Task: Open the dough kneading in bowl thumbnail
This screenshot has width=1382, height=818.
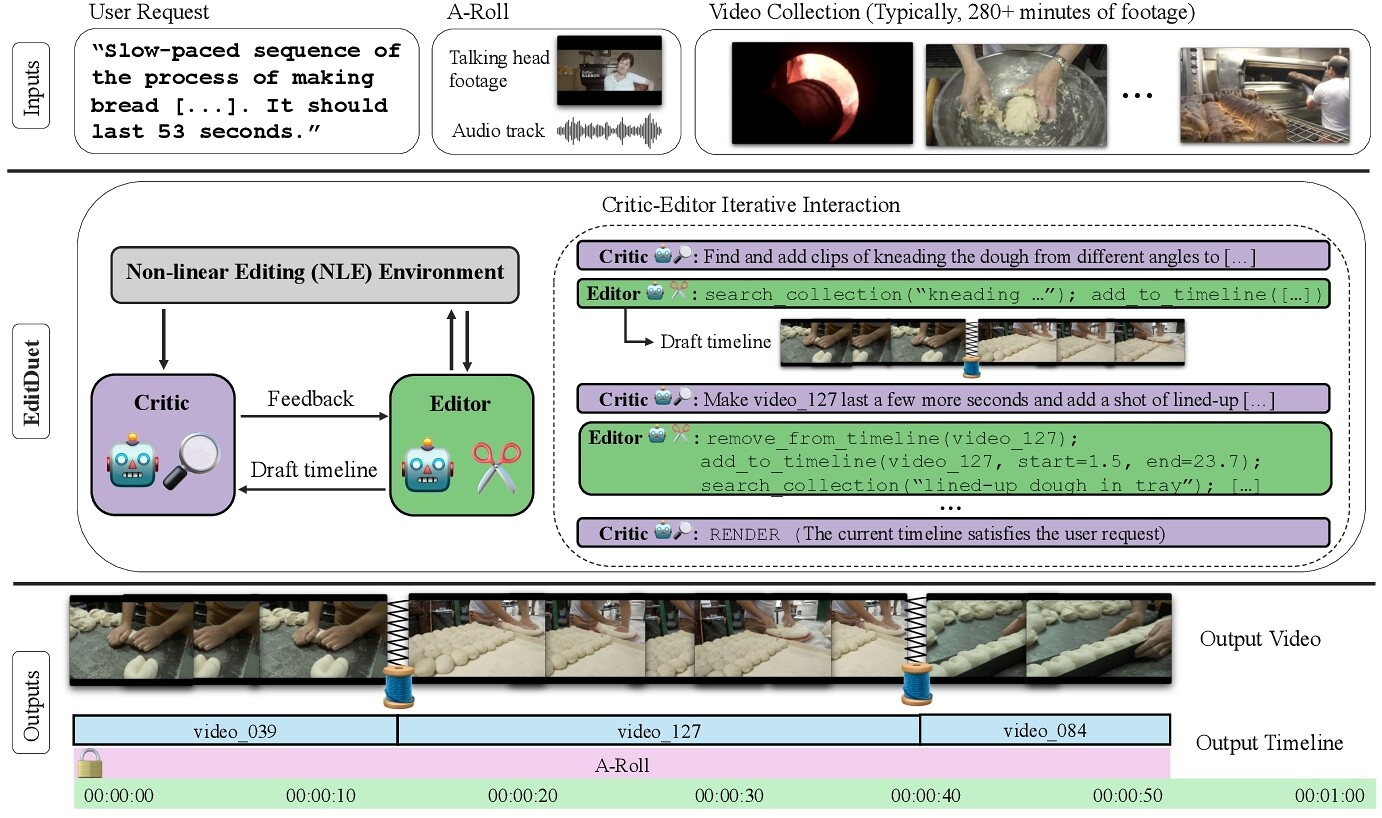Action: tap(1016, 95)
